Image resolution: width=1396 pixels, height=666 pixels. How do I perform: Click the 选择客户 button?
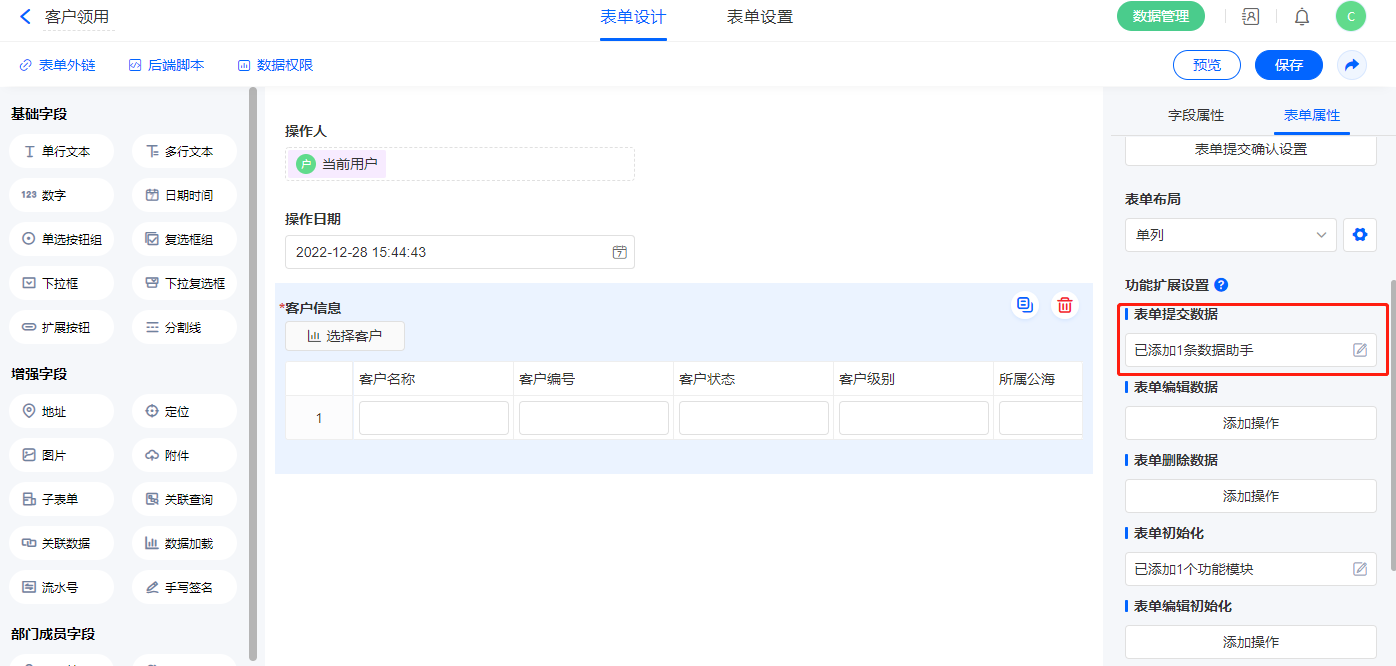pyautogui.click(x=345, y=336)
